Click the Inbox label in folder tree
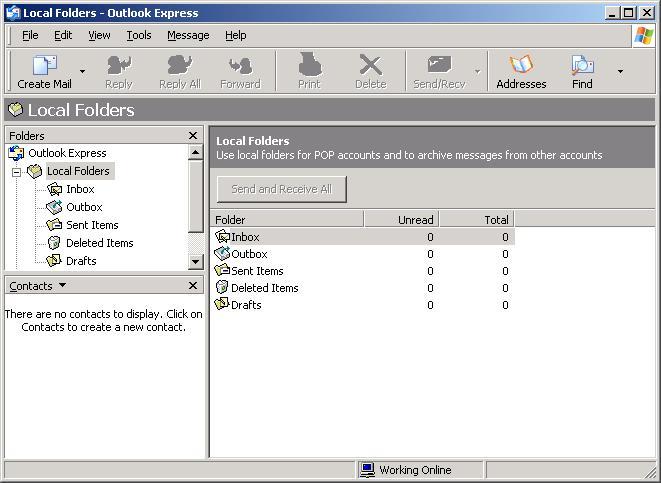 click(80, 189)
